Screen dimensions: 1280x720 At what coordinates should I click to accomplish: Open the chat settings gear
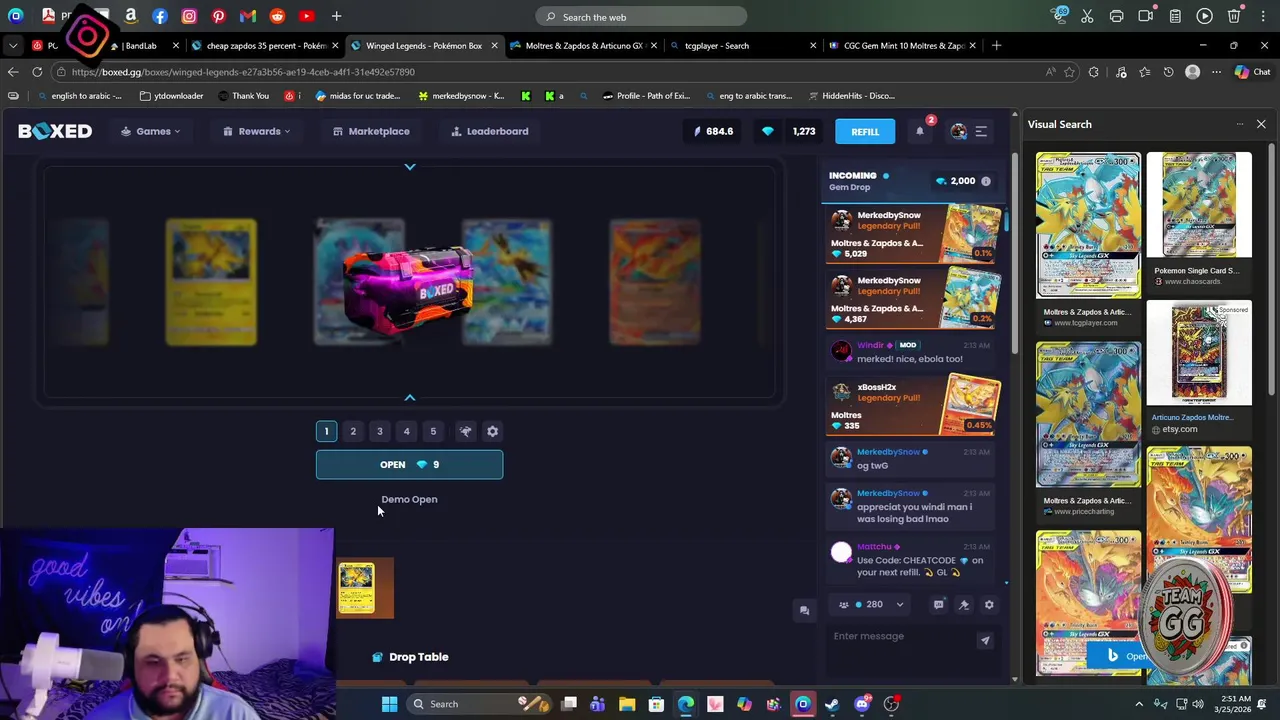click(x=989, y=604)
